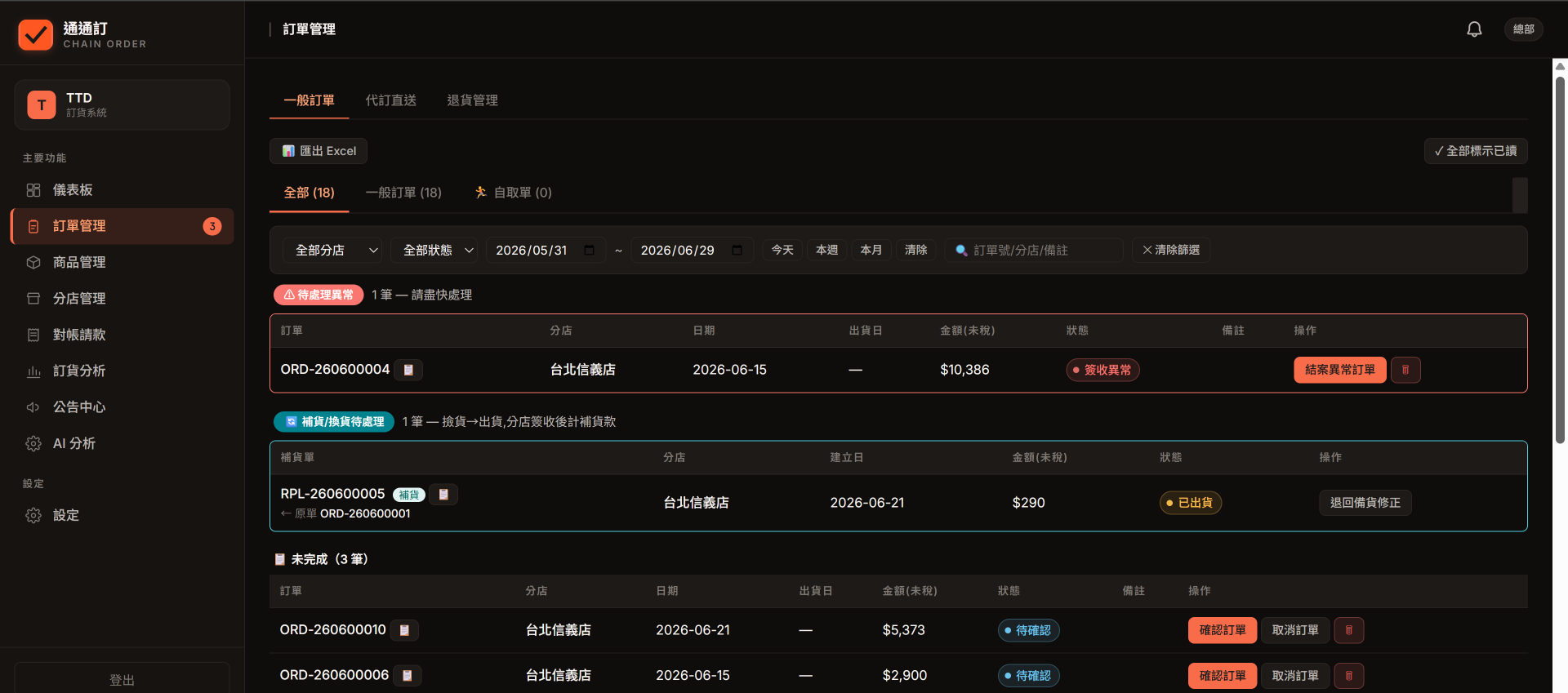Click 清除 date button

pyautogui.click(x=916, y=250)
